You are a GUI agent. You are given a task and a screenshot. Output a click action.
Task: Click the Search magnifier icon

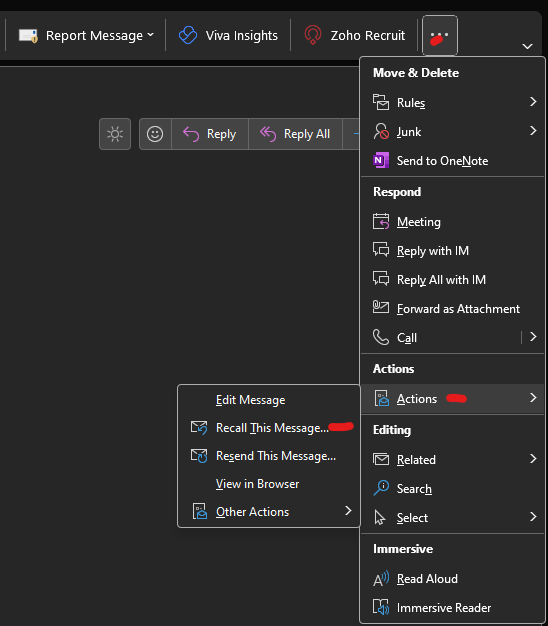(381, 488)
